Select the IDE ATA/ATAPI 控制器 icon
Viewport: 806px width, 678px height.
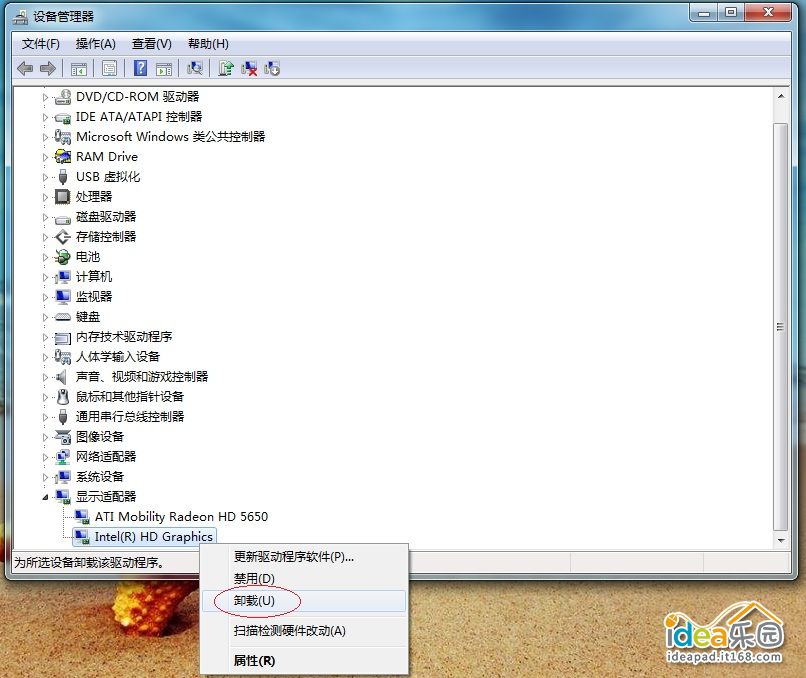pos(63,117)
